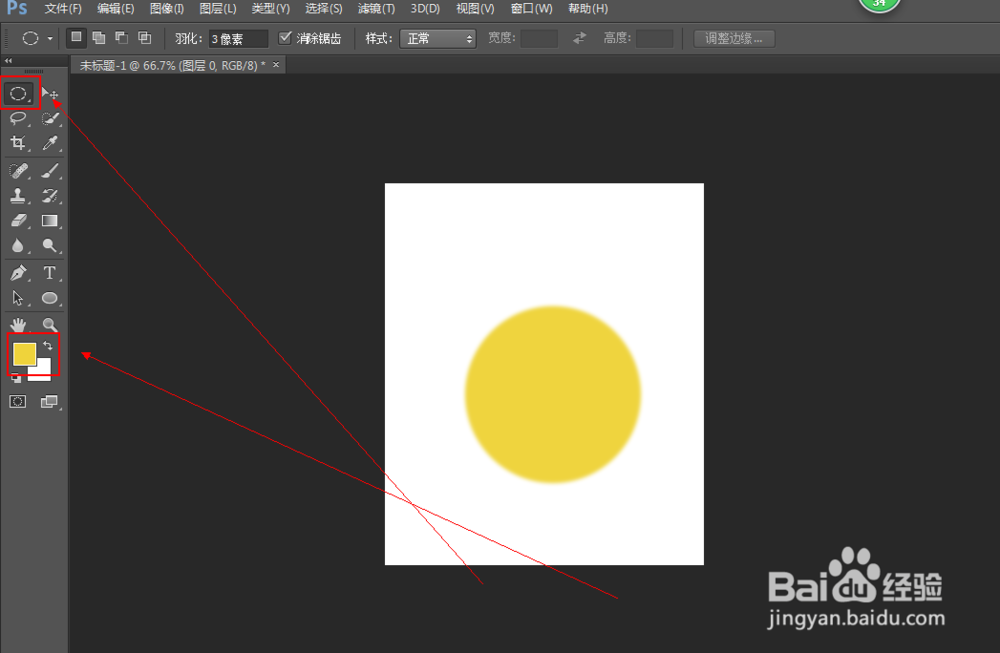1000x653 pixels.
Task: Click the width (宽度) input field
Action: [539, 39]
